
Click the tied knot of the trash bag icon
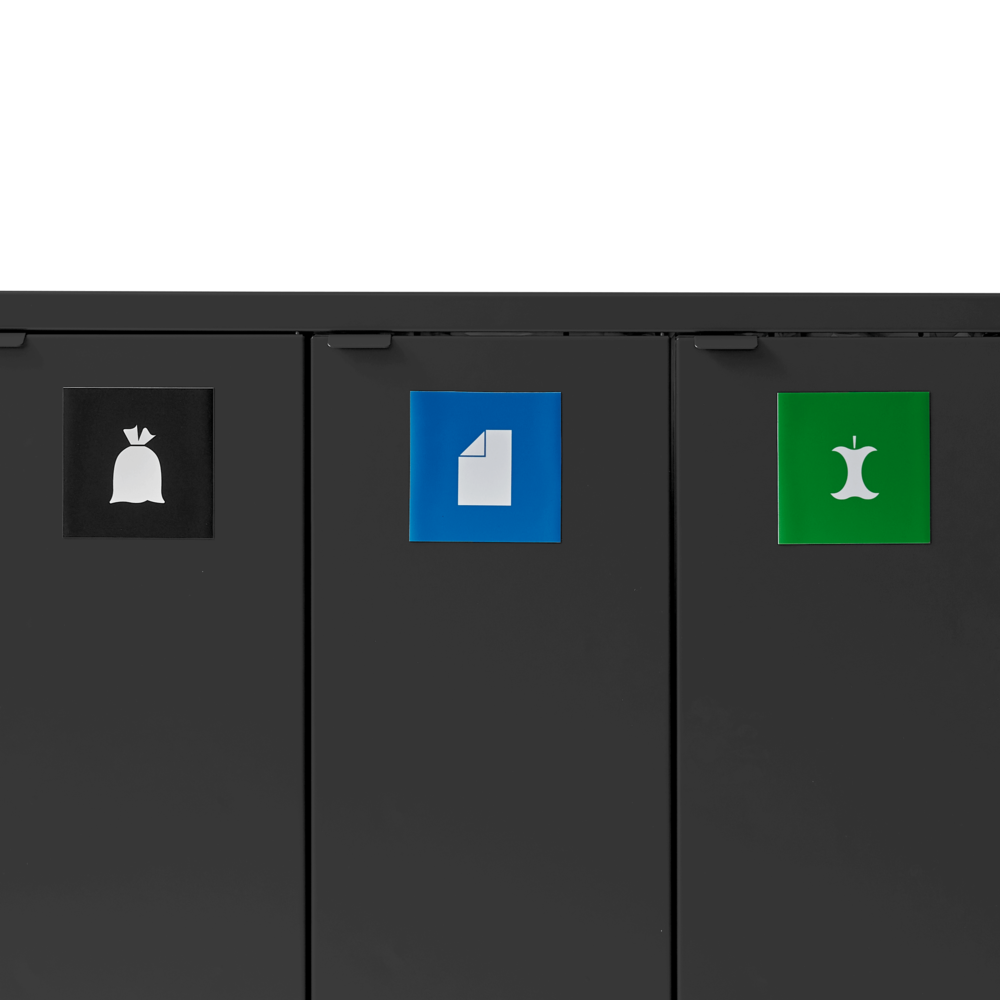[139, 435]
